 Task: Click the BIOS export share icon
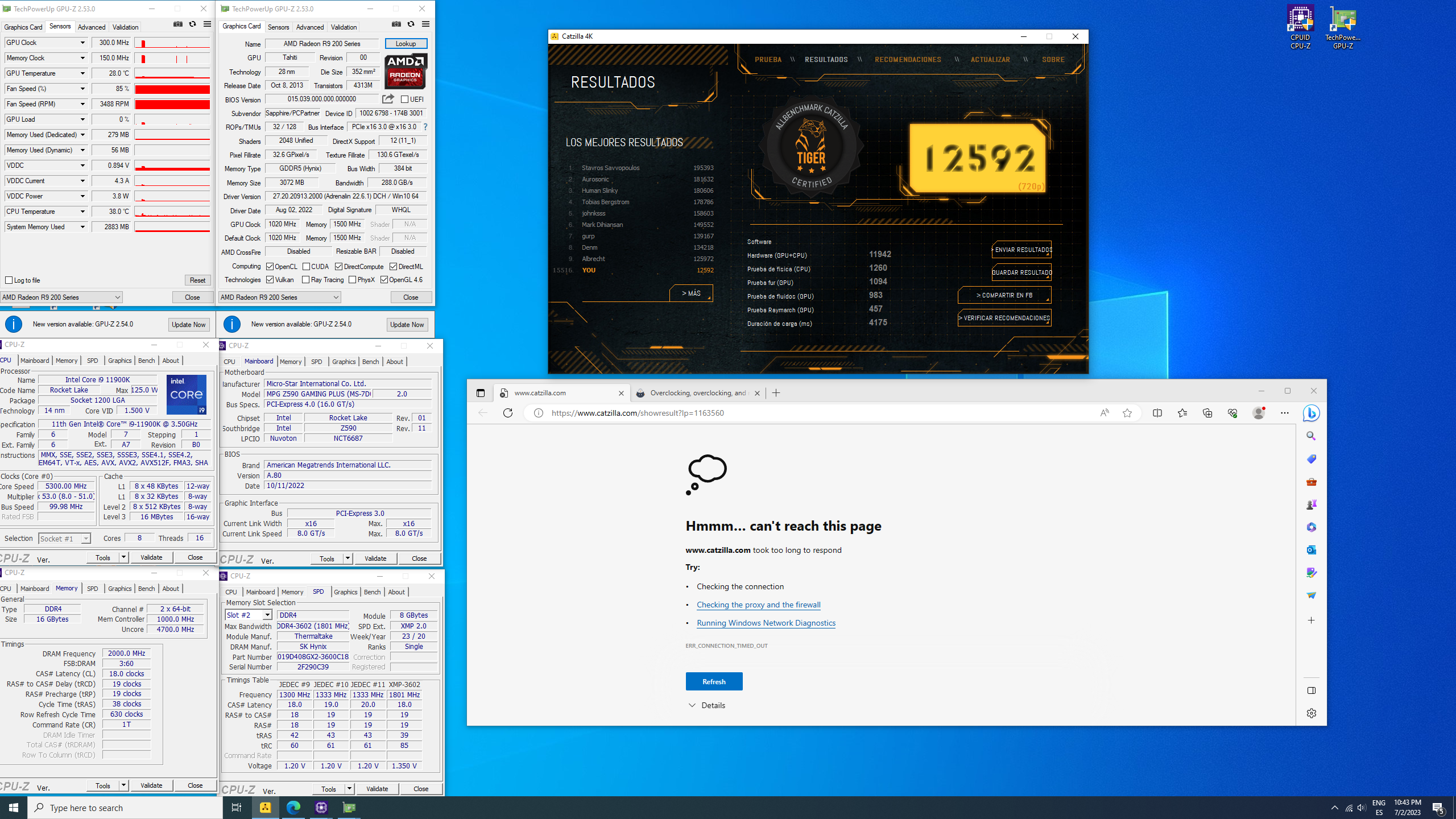pos(388,99)
